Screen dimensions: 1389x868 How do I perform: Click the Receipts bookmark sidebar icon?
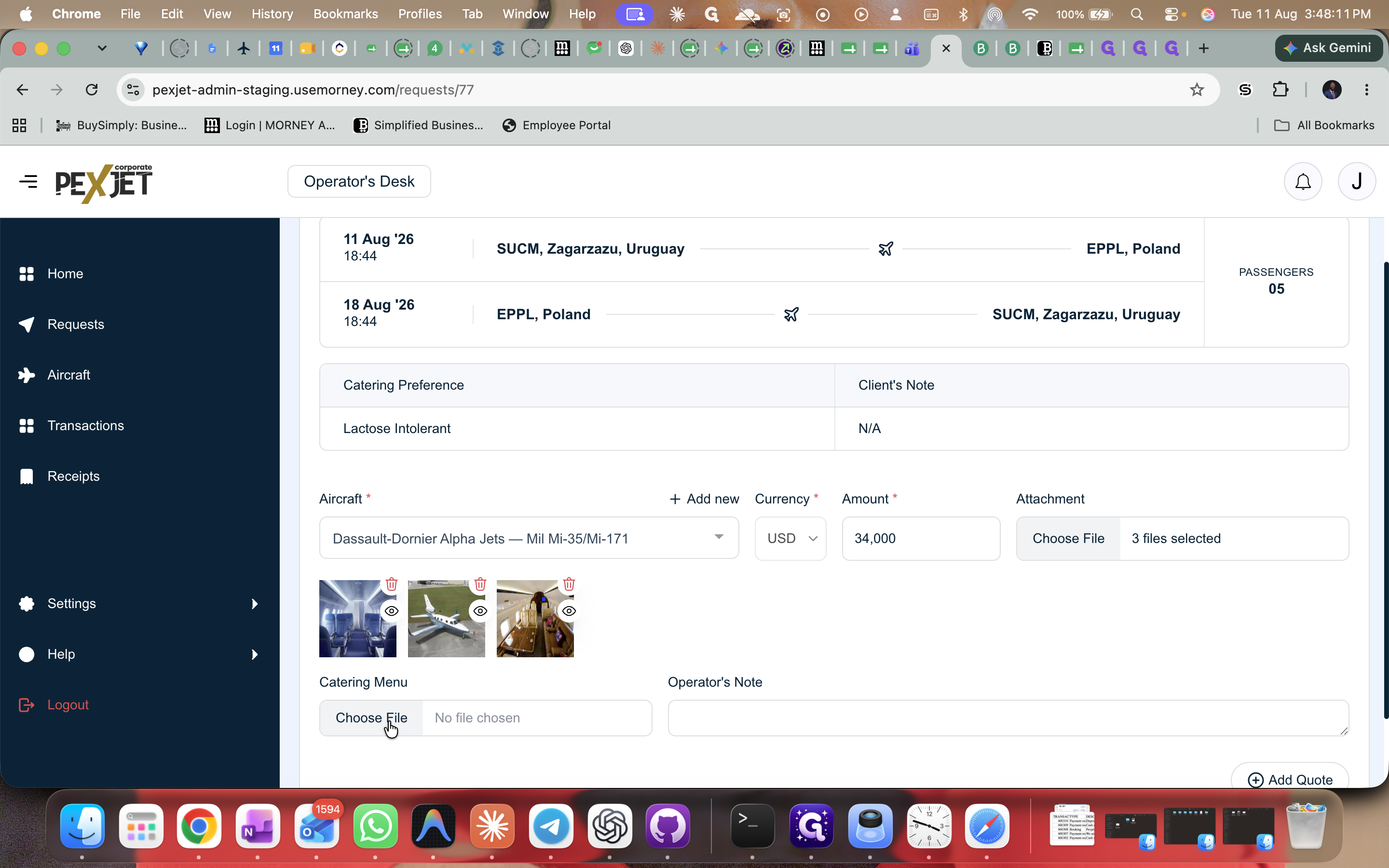27,476
